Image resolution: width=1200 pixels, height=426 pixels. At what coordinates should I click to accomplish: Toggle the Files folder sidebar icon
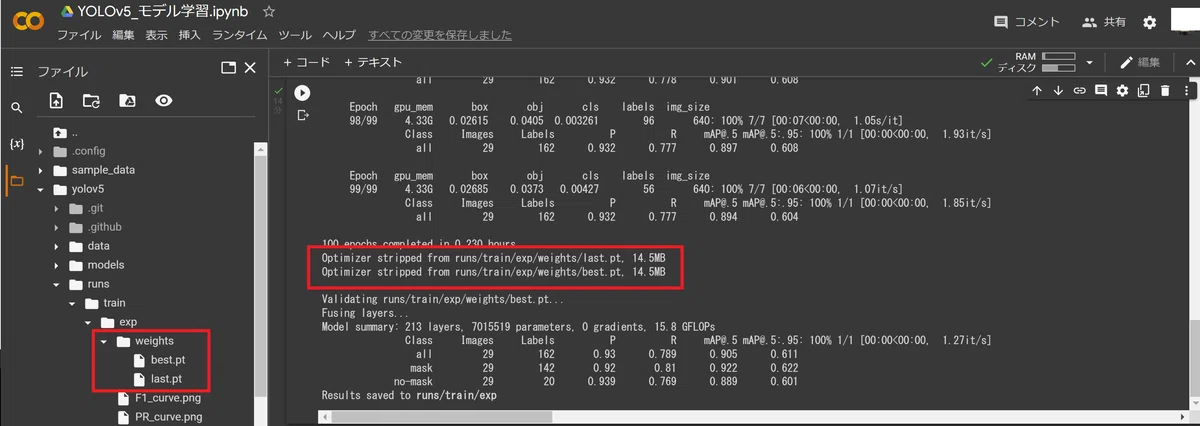(16, 181)
